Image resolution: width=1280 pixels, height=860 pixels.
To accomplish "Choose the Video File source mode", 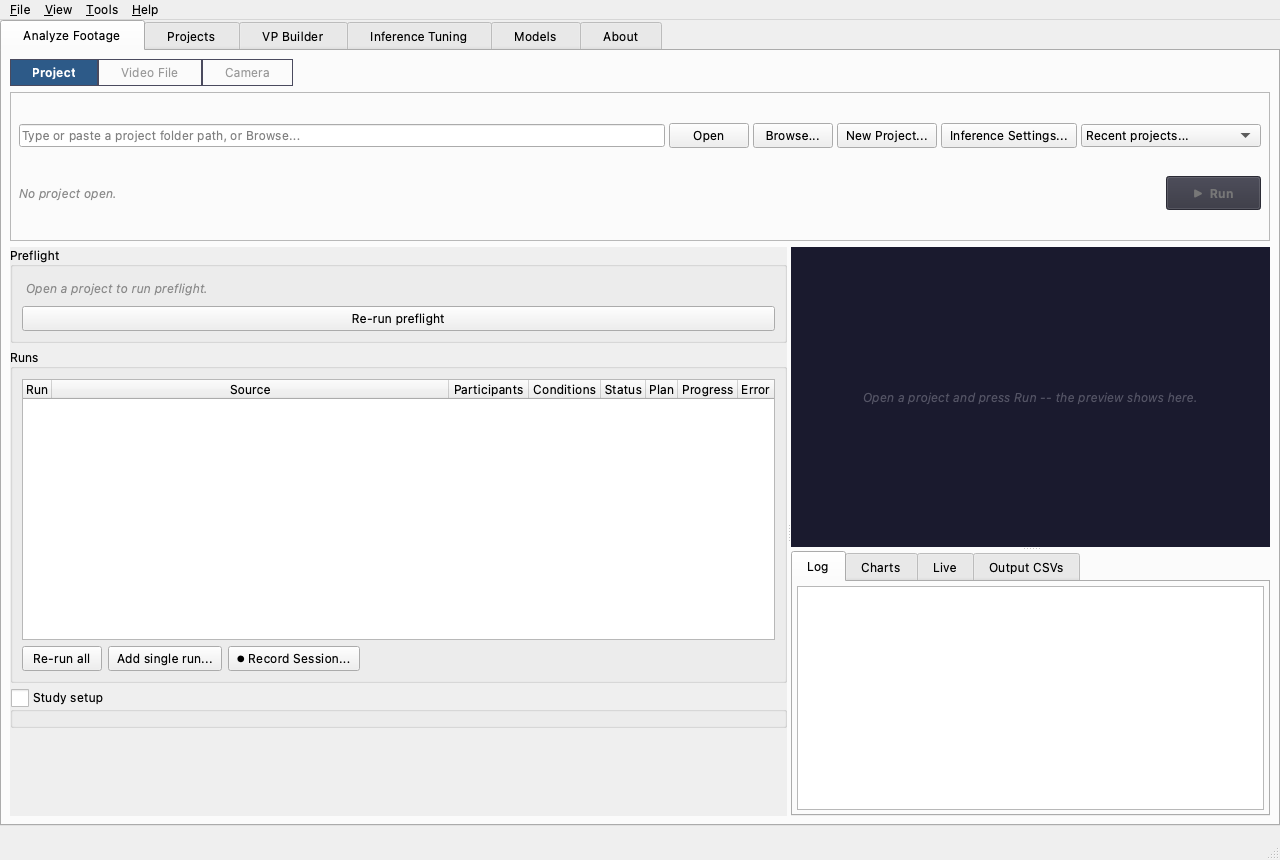I will pyautogui.click(x=150, y=72).
